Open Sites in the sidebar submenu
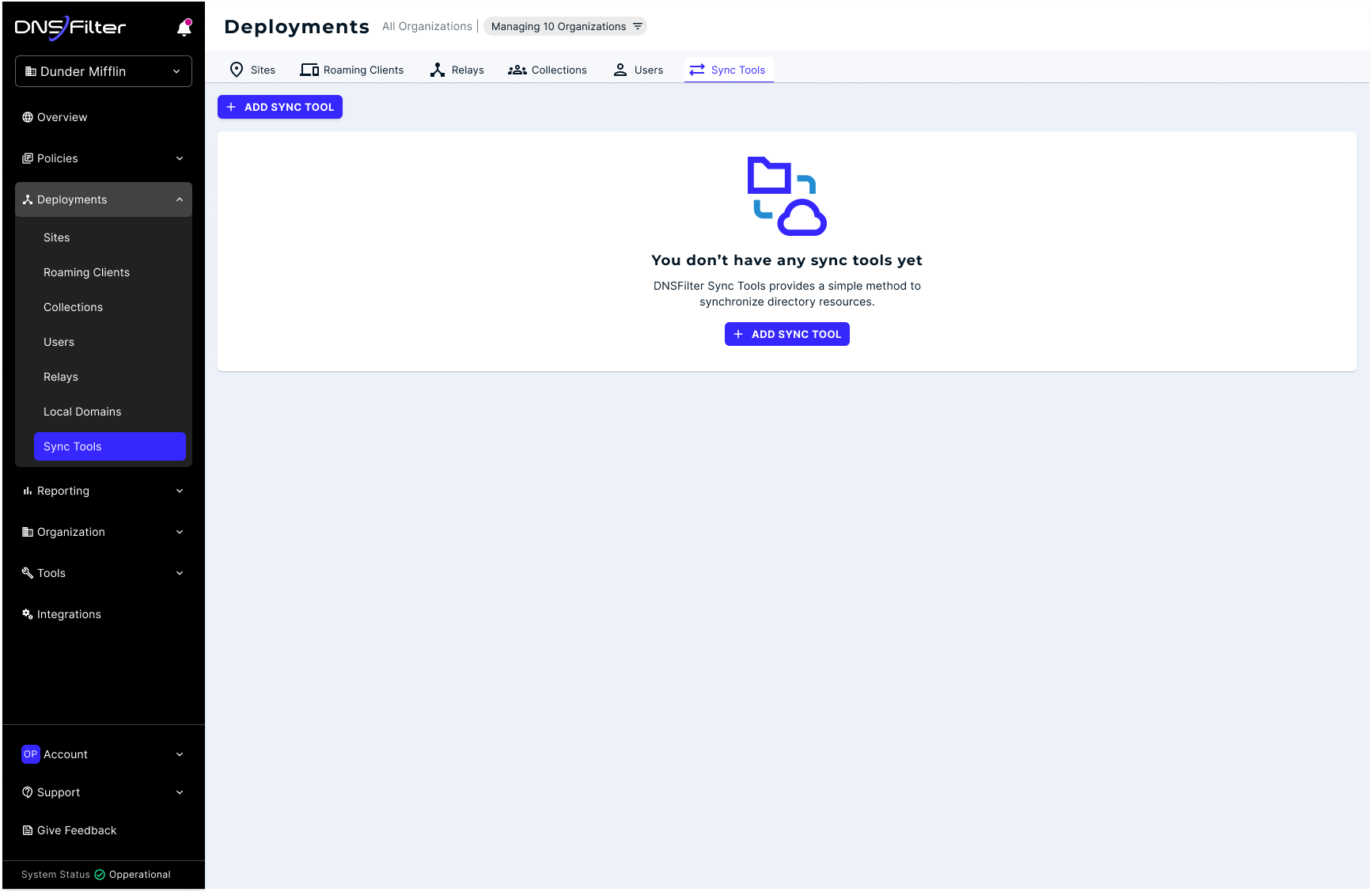Image resolution: width=1372 pixels, height=892 pixels. pos(110,237)
